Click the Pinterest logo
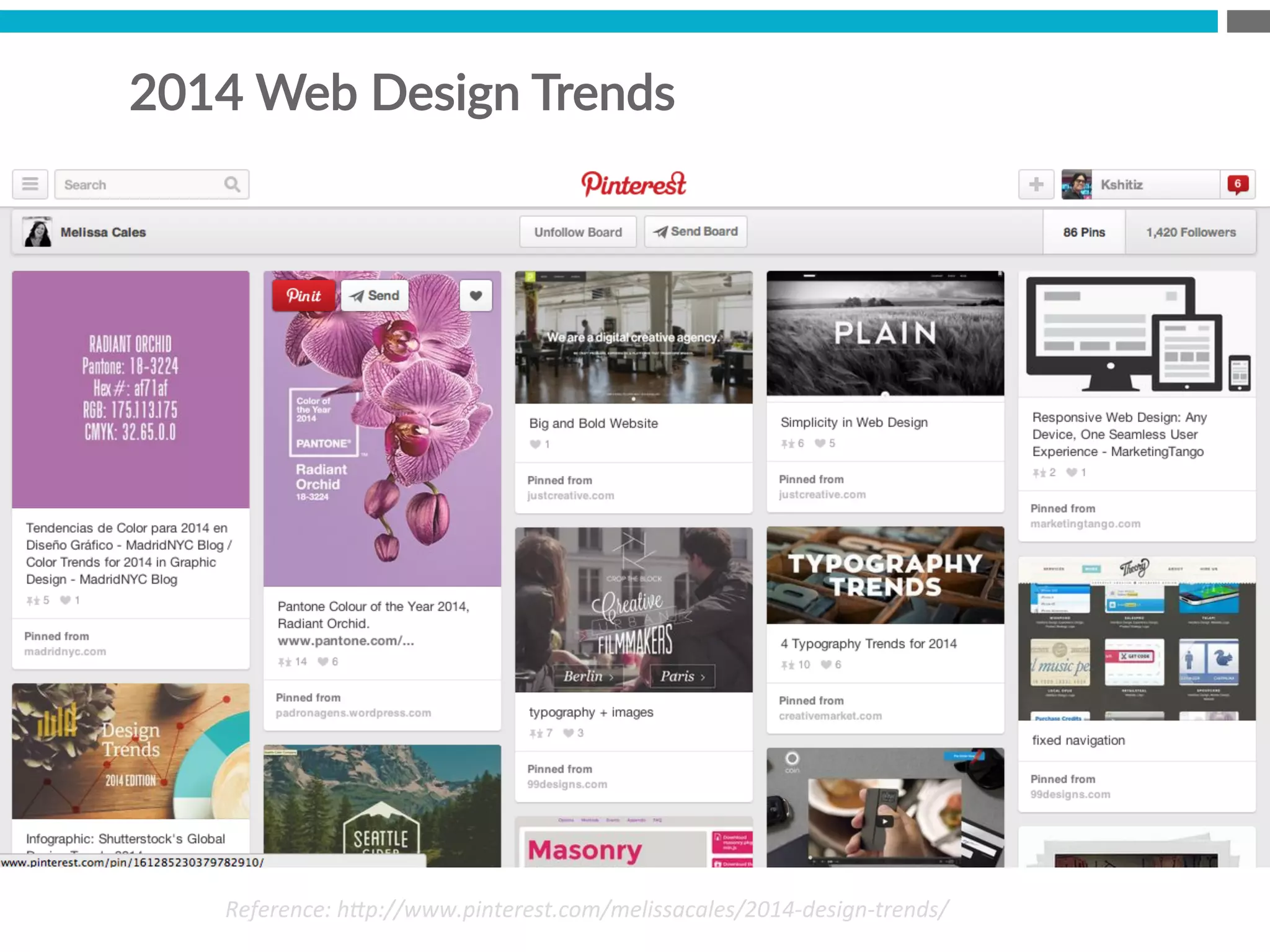 tap(634, 184)
